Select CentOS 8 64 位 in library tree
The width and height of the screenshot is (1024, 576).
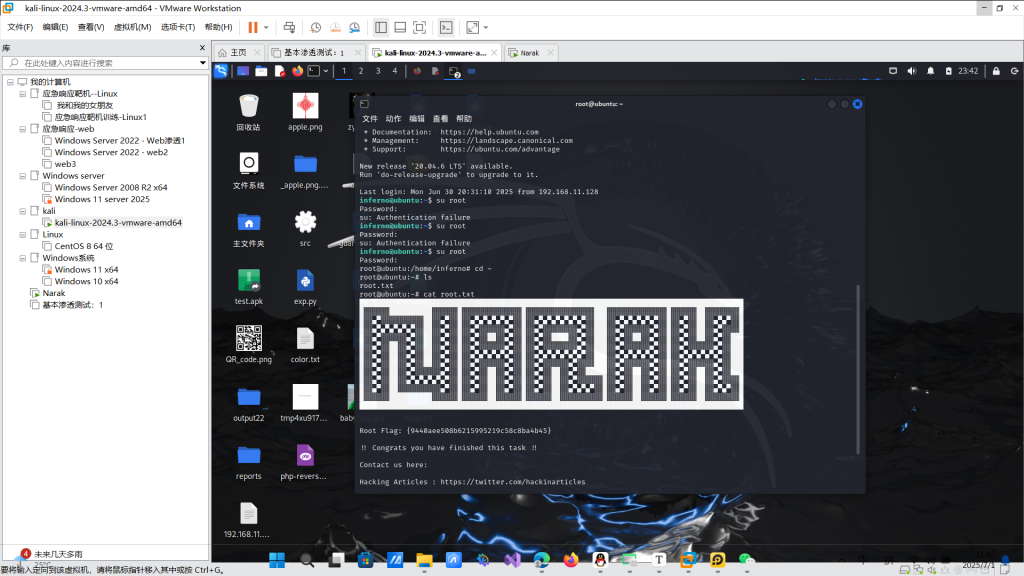pos(84,246)
